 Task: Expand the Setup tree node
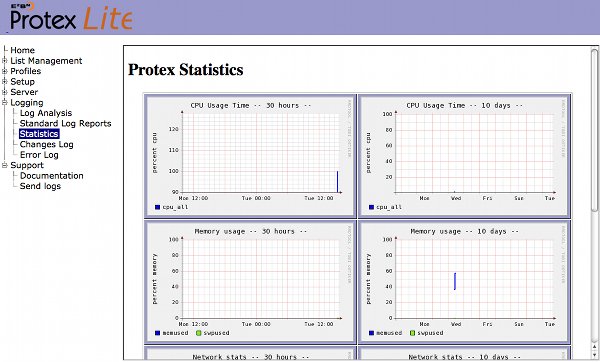pos(5,82)
